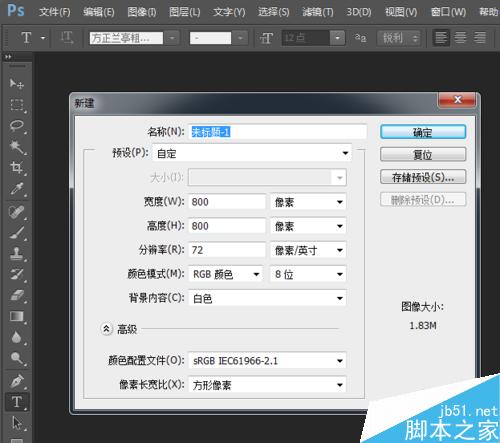Select the Brush tool
500x443 pixels.
17,233
